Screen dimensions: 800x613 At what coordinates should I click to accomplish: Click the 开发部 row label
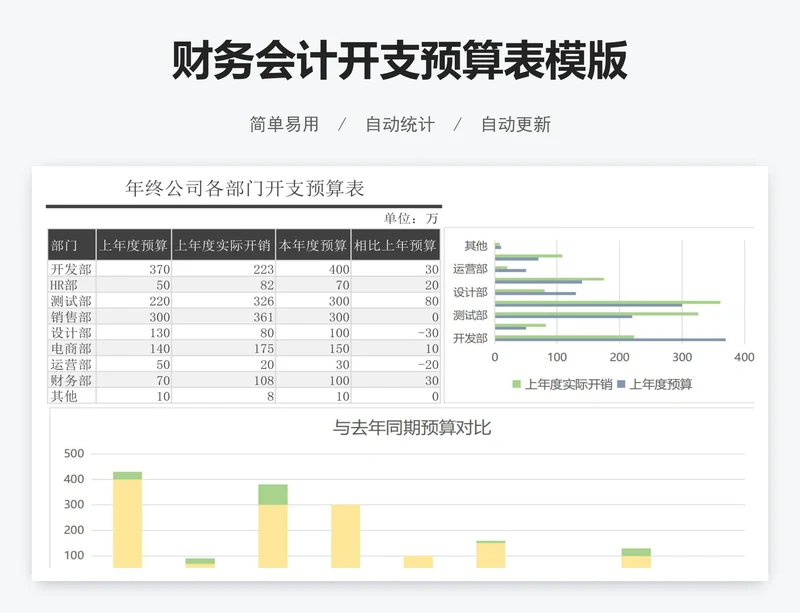point(71,269)
